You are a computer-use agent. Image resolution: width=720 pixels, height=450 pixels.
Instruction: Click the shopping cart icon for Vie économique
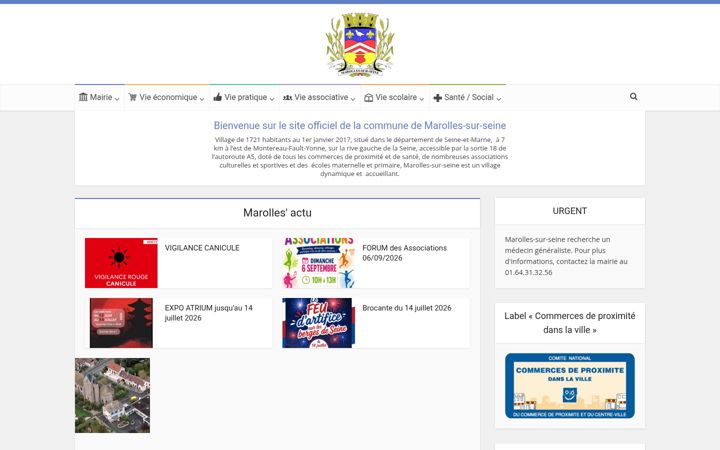pos(133,97)
